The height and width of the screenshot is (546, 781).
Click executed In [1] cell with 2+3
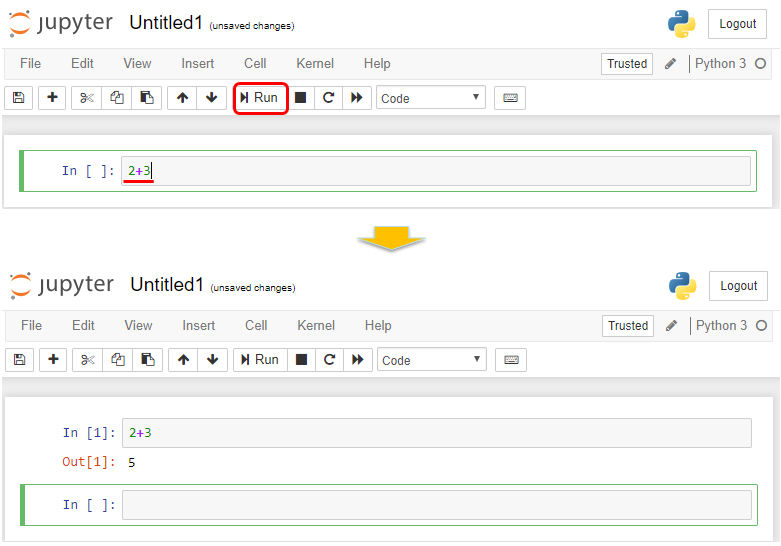tap(437, 433)
